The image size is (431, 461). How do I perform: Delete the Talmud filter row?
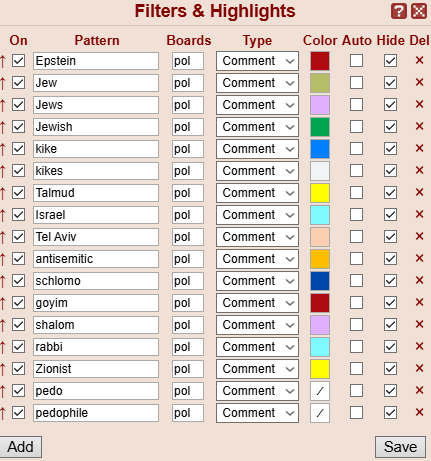point(419,192)
